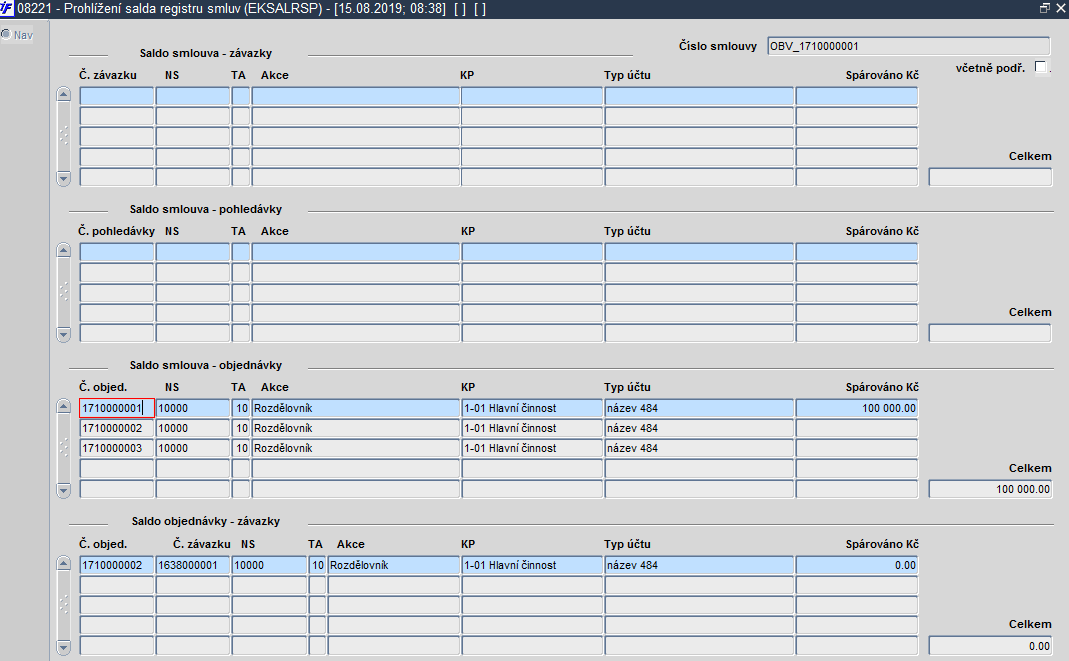
Task: Select order row 1710000003
Action: click(117, 448)
